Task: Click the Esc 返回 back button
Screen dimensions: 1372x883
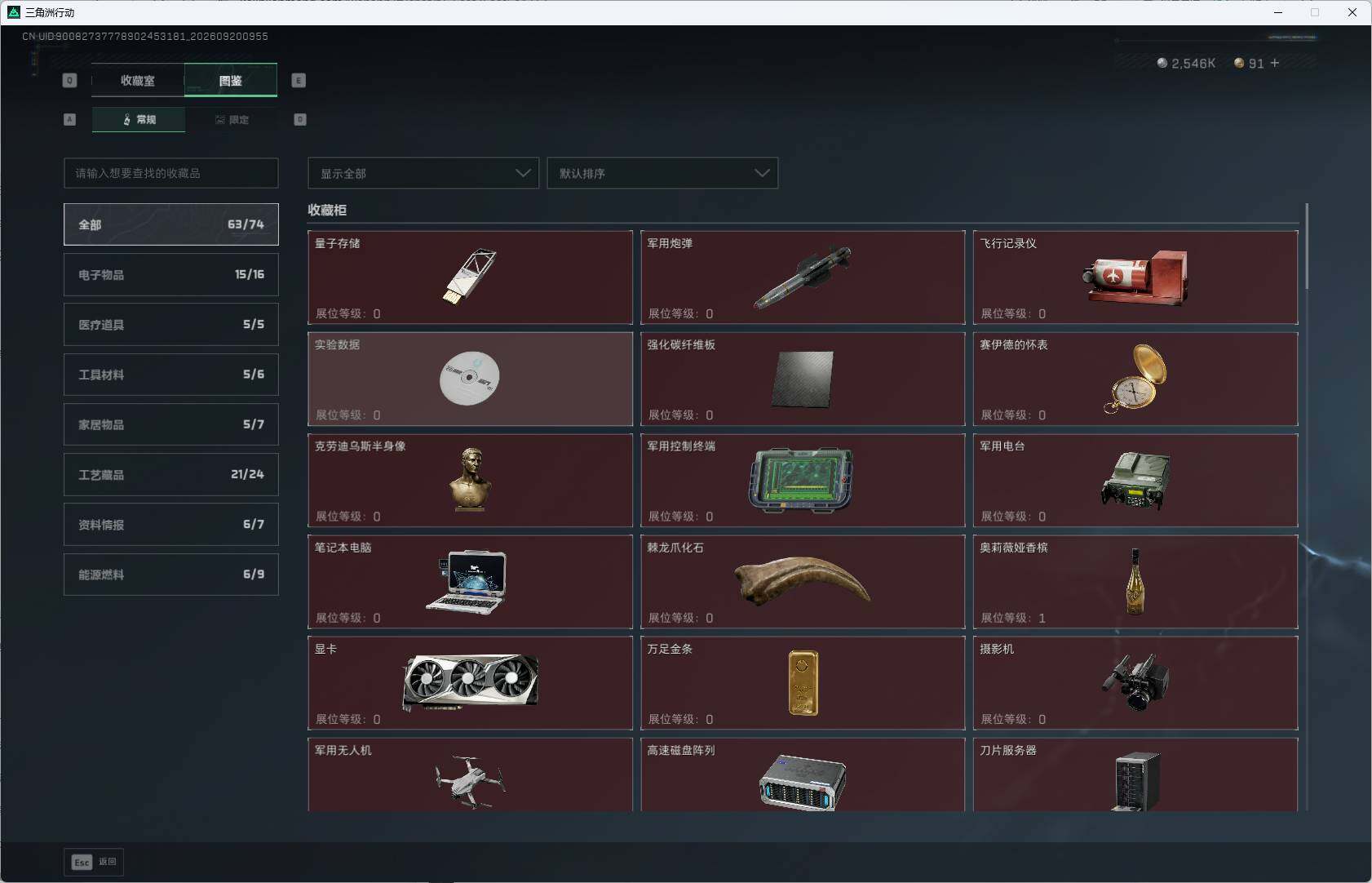Action: pyautogui.click(x=94, y=862)
